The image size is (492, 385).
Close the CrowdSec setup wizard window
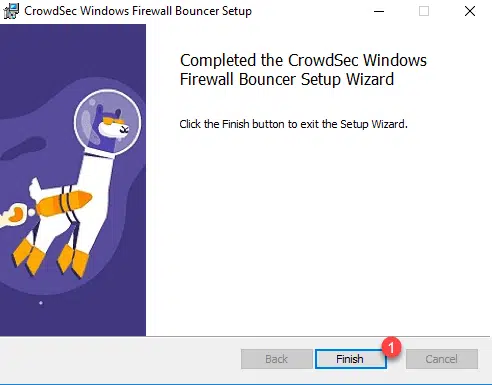470,11
